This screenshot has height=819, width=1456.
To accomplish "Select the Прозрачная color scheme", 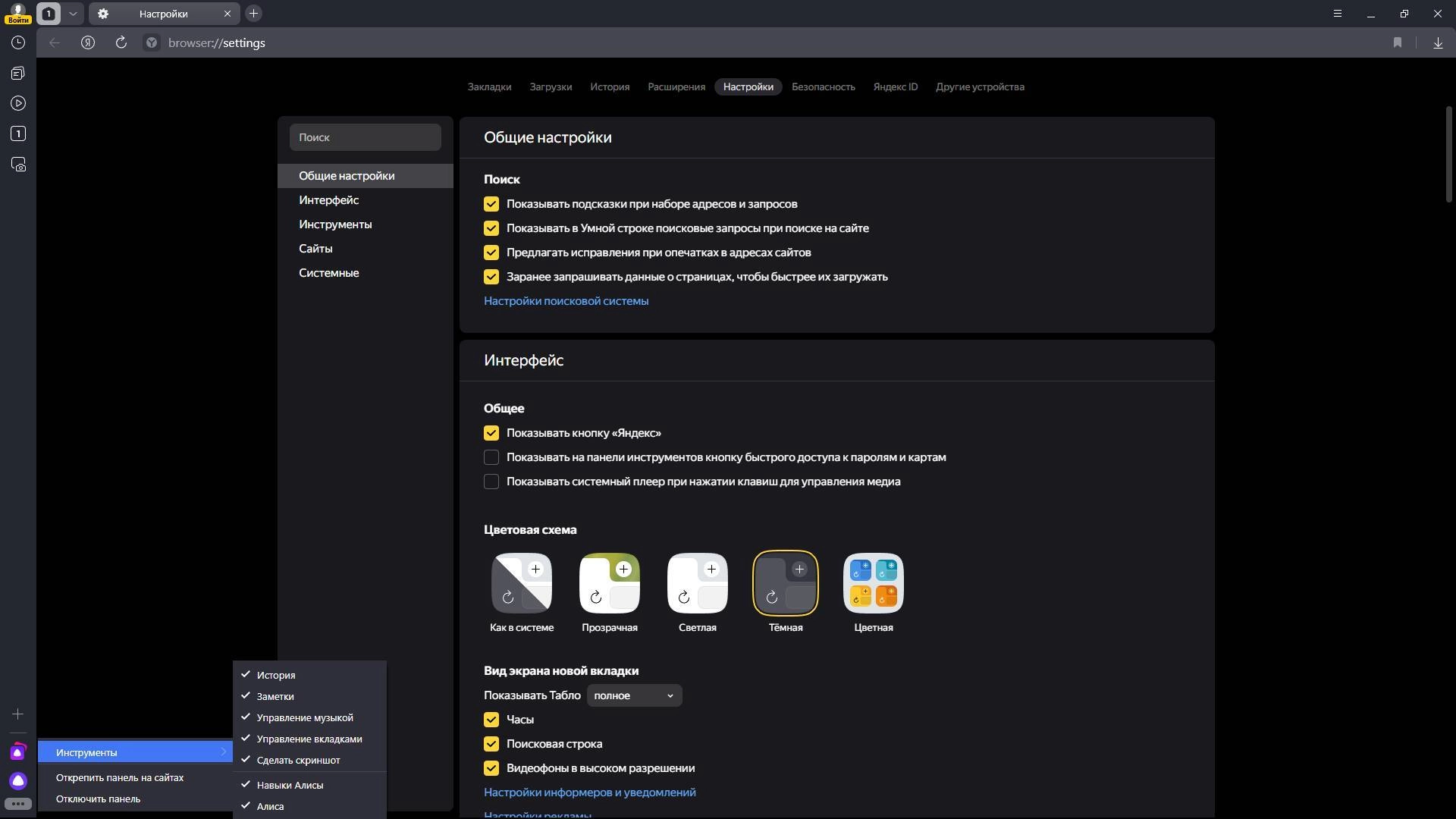I will pos(610,583).
